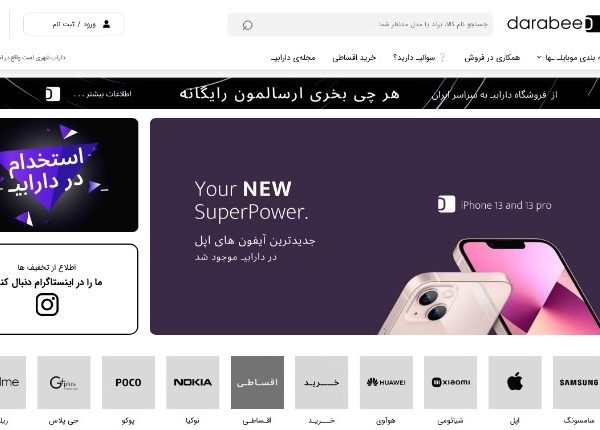Open the مجله‌ی دارابیـ menu item
The image size is (600, 430).
[293, 58]
